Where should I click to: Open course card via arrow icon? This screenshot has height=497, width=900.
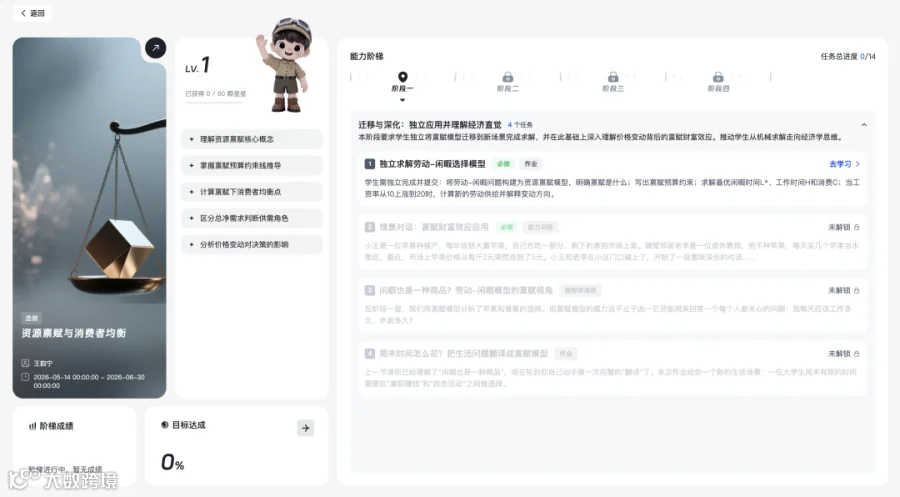click(156, 48)
